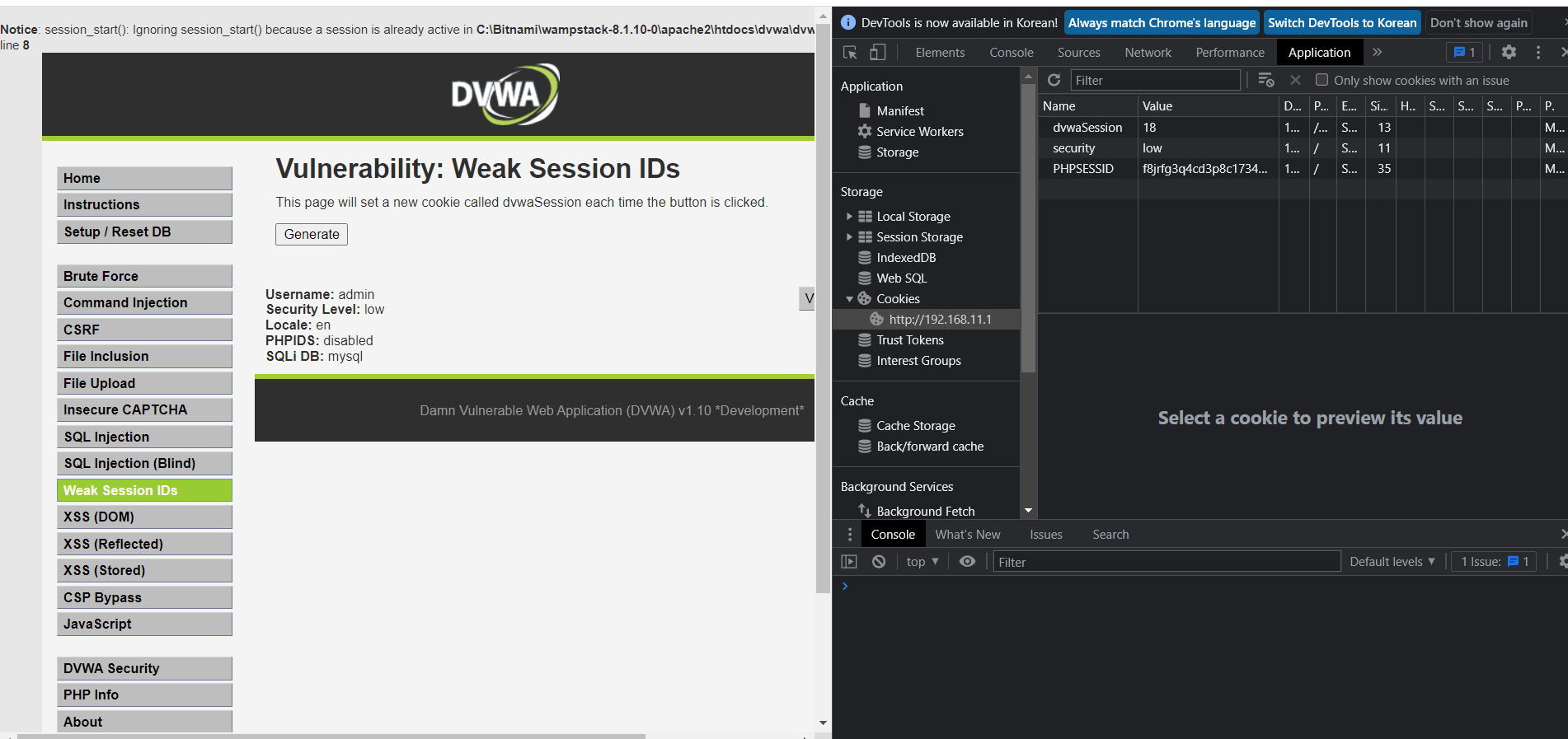This screenshot has height=739, width=1568.
Task: Expand the Local Storage tree node
Action: point(849,216)
